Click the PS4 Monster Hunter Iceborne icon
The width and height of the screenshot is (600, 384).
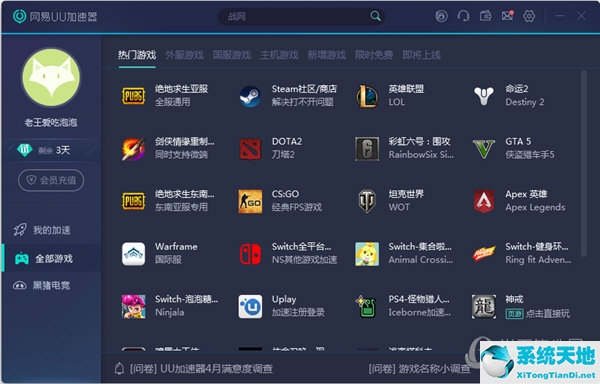coord(367,306)
